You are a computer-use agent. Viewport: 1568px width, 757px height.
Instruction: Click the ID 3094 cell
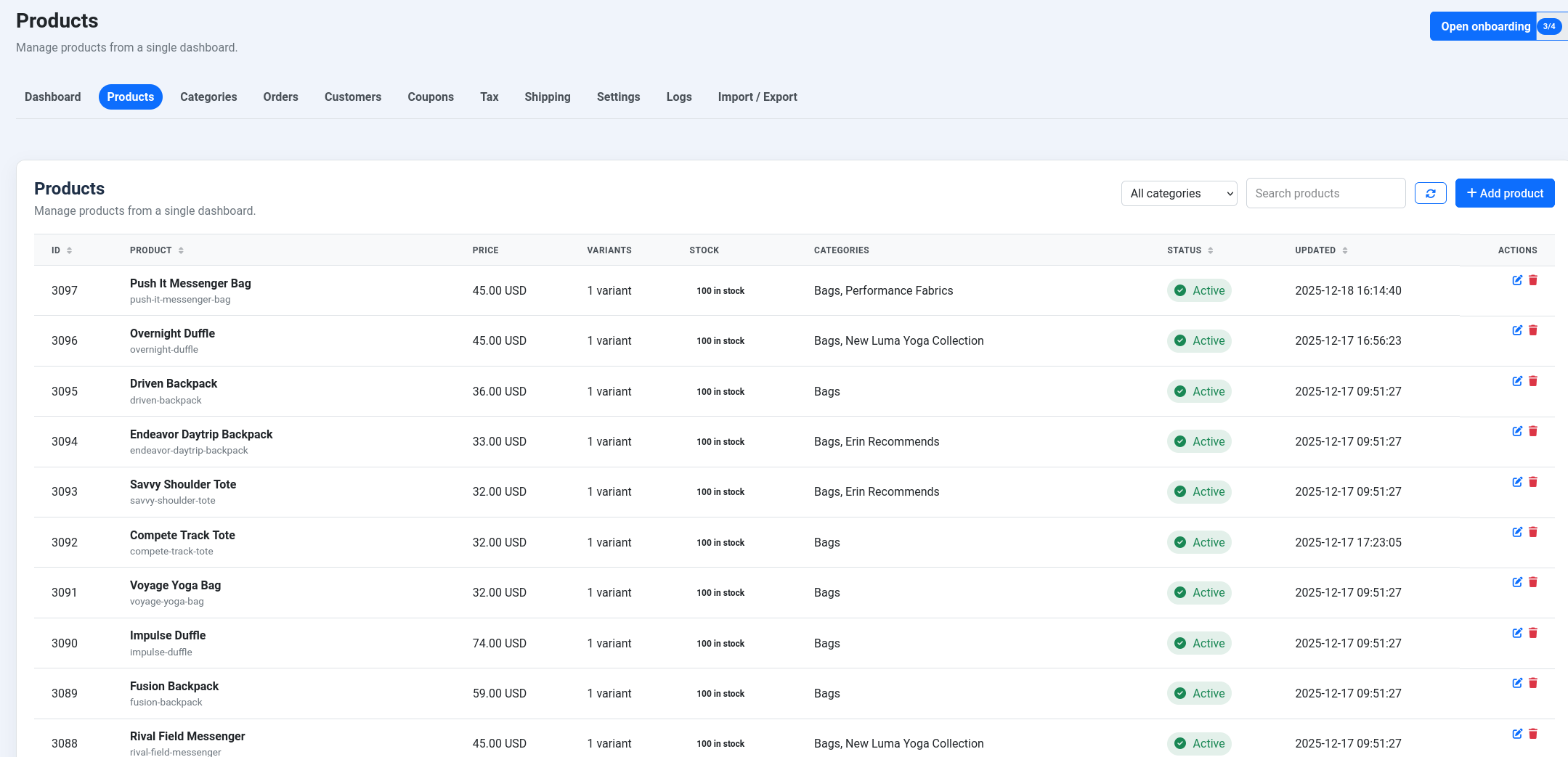click(x=65, y=441)
